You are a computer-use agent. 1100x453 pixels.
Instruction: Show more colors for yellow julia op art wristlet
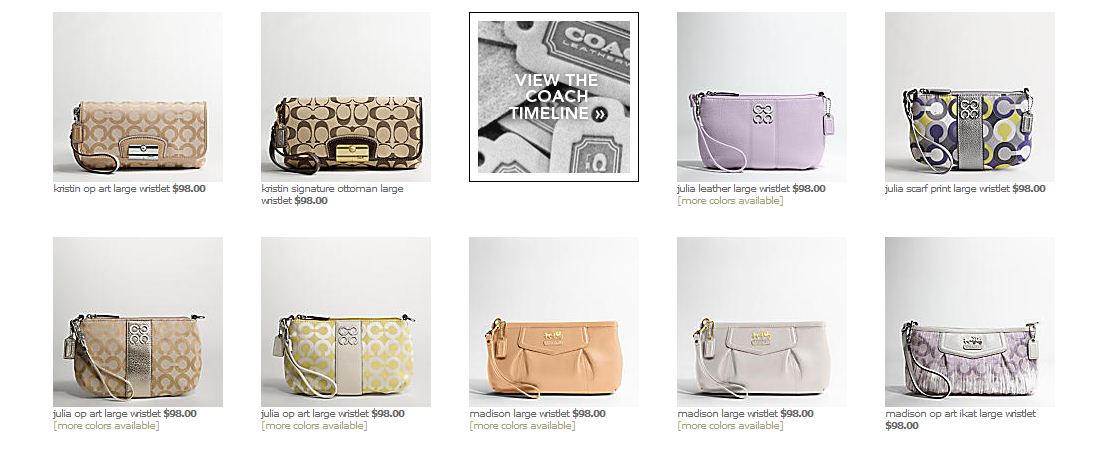314,426
